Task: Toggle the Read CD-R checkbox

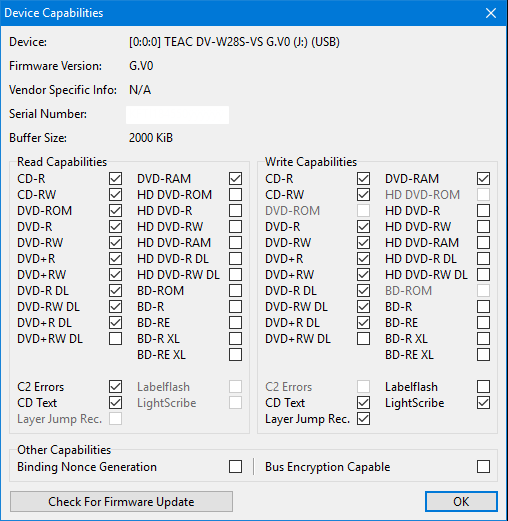Action: tap(115, 179)
